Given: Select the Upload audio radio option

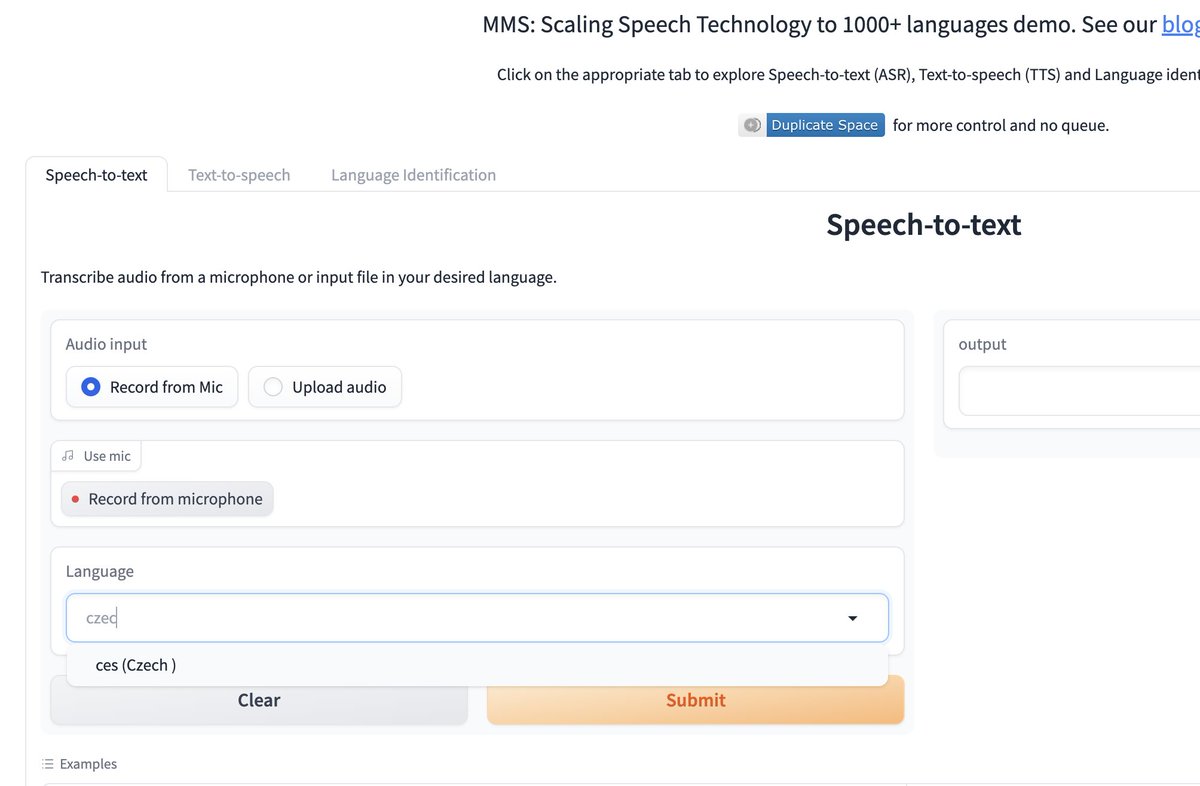Looking at the screenshot, I should click(x=325, y=387).
